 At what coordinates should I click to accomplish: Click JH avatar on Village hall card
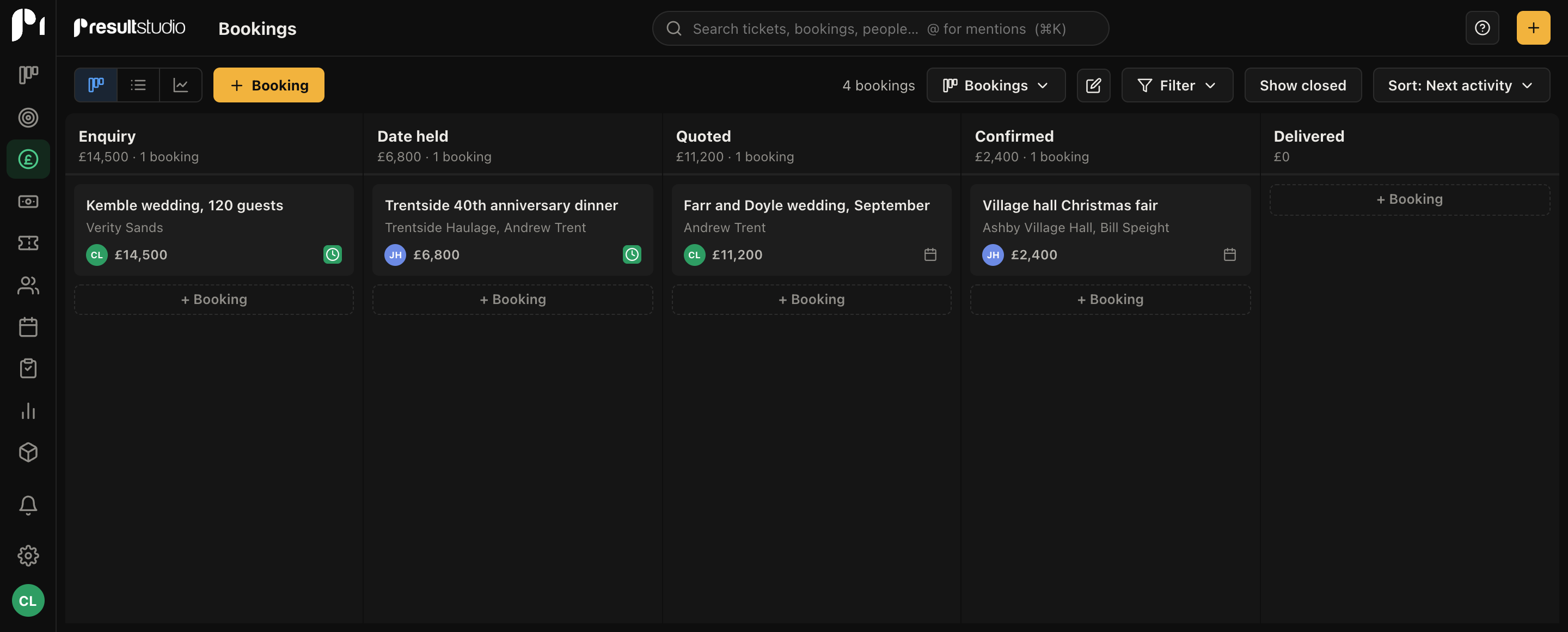993,254
